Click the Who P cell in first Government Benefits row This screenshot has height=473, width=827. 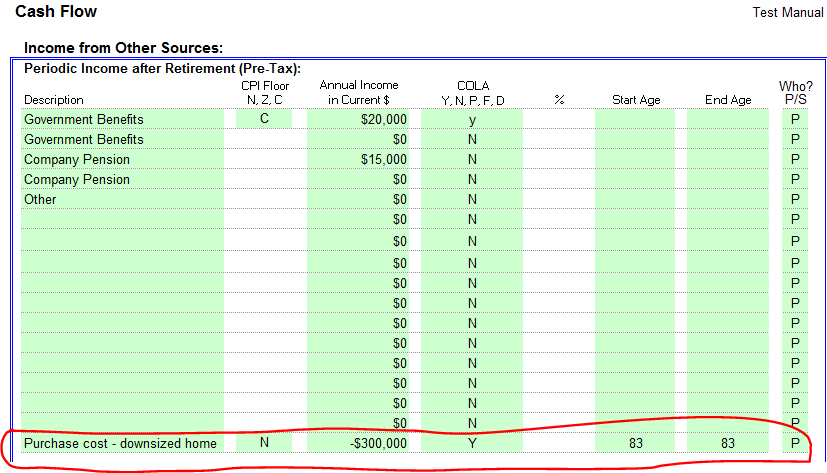pyautogui.click(x=795, y=120)
